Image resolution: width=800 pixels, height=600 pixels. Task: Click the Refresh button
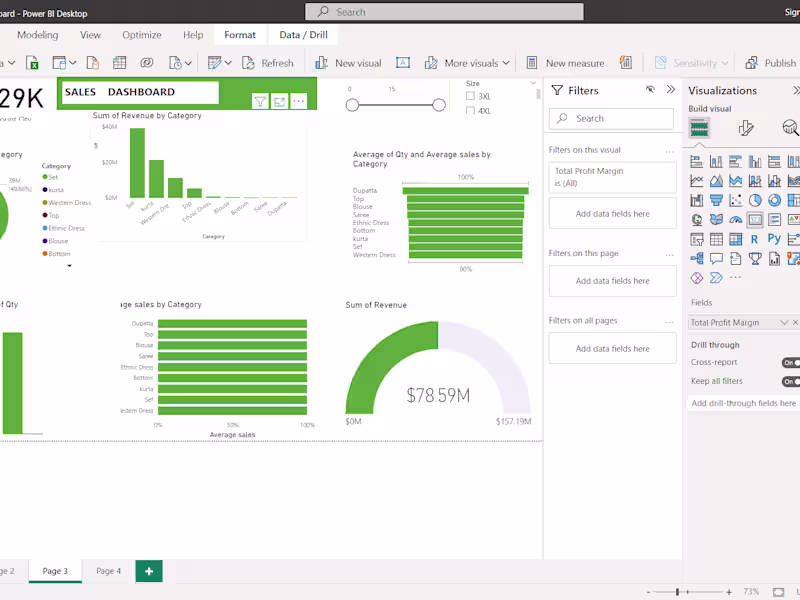click(268, 62)
